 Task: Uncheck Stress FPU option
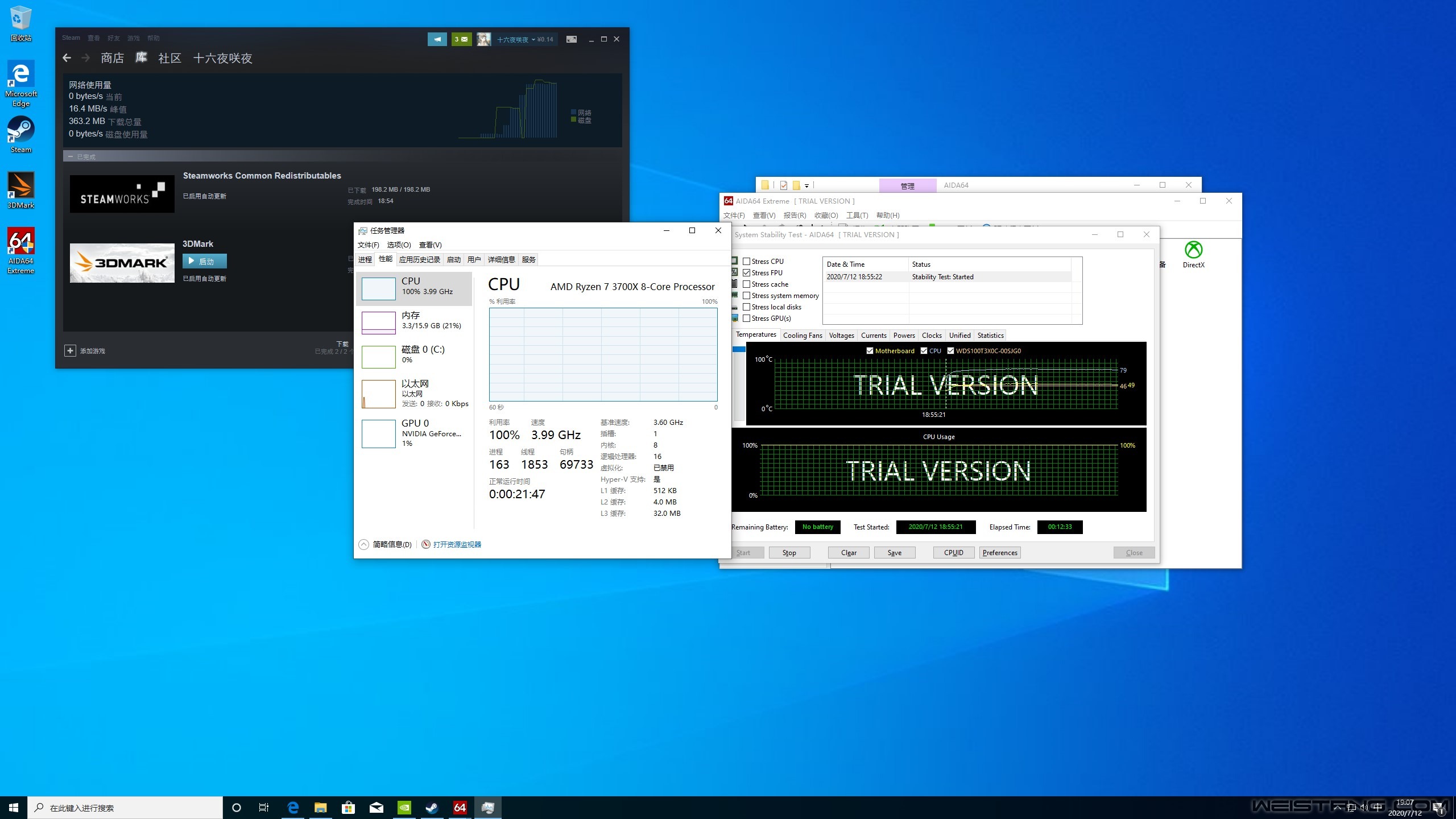coord(747,273)
